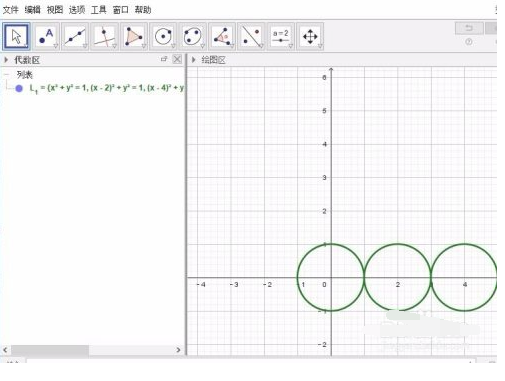The width and height of the screenshot is (505, 381).
Task: Toggle visibility of list L1
Action: [x=19, y=88]
